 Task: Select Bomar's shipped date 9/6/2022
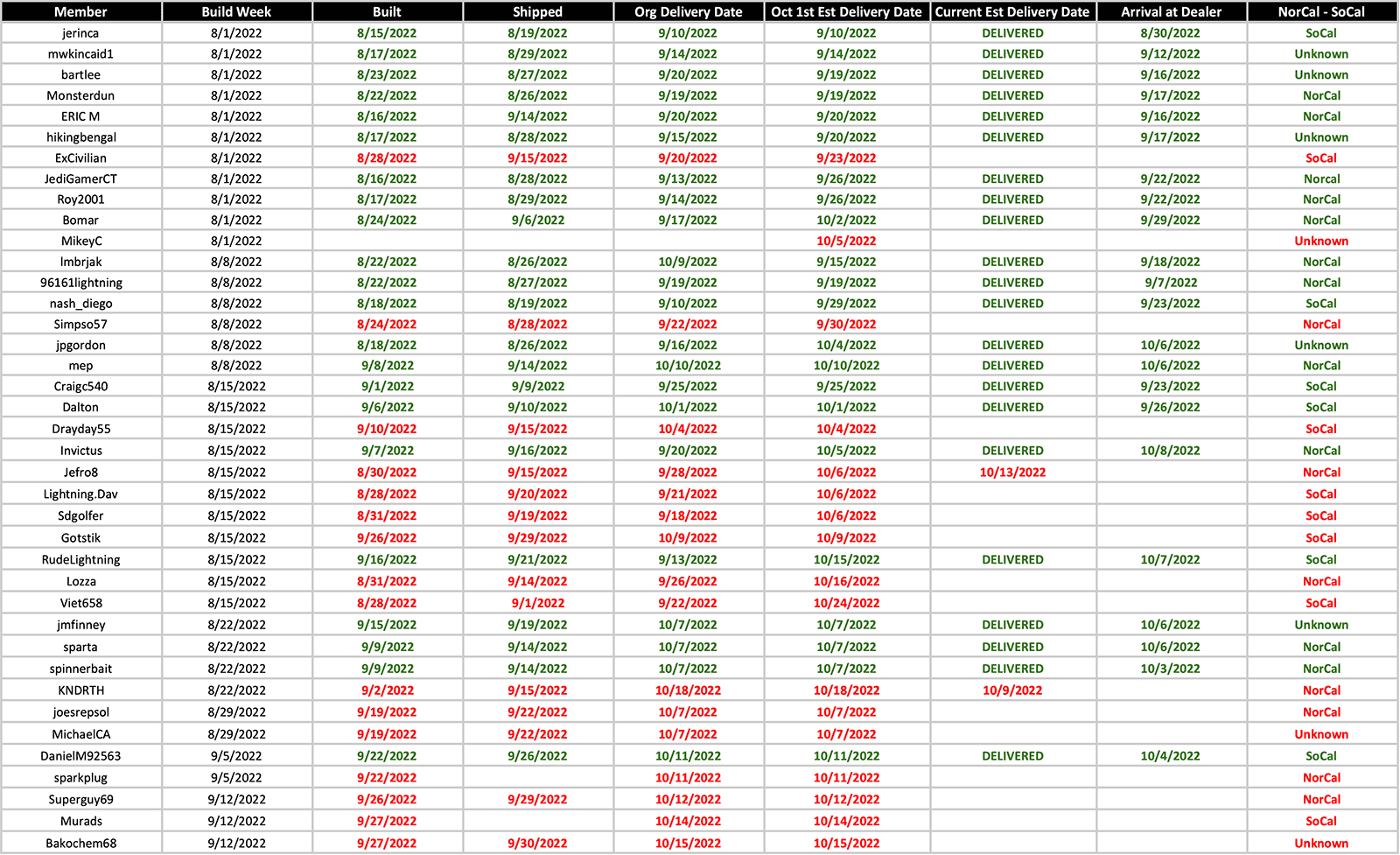(x=538, y=221)
